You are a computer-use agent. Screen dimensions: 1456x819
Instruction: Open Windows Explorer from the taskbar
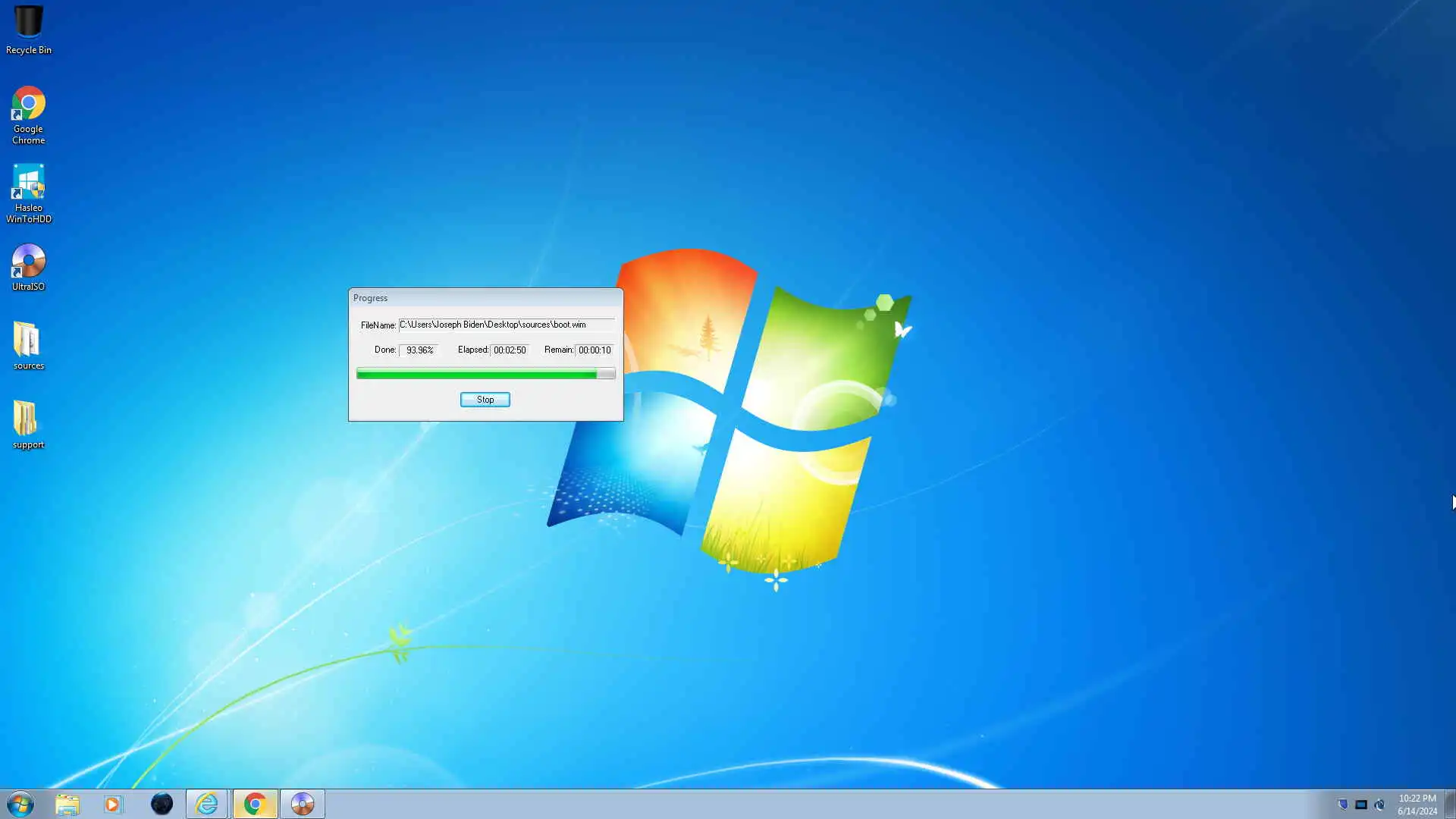pyautogui.click(x=67, y=804)
